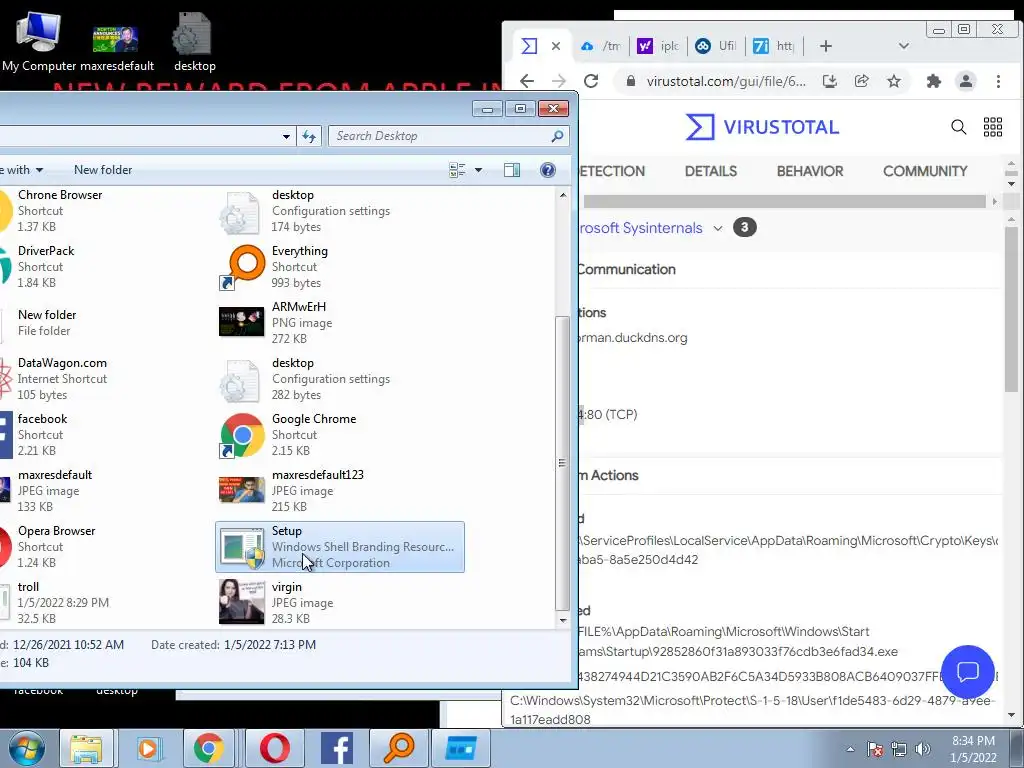Select Google Chrome shortcut file

[340, 434]
